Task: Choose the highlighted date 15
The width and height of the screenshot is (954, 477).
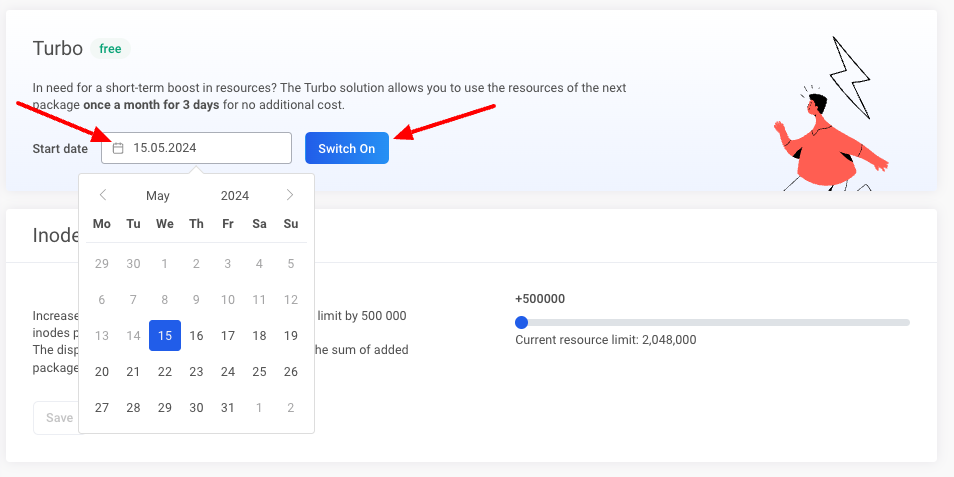Action: coord(165,336)
